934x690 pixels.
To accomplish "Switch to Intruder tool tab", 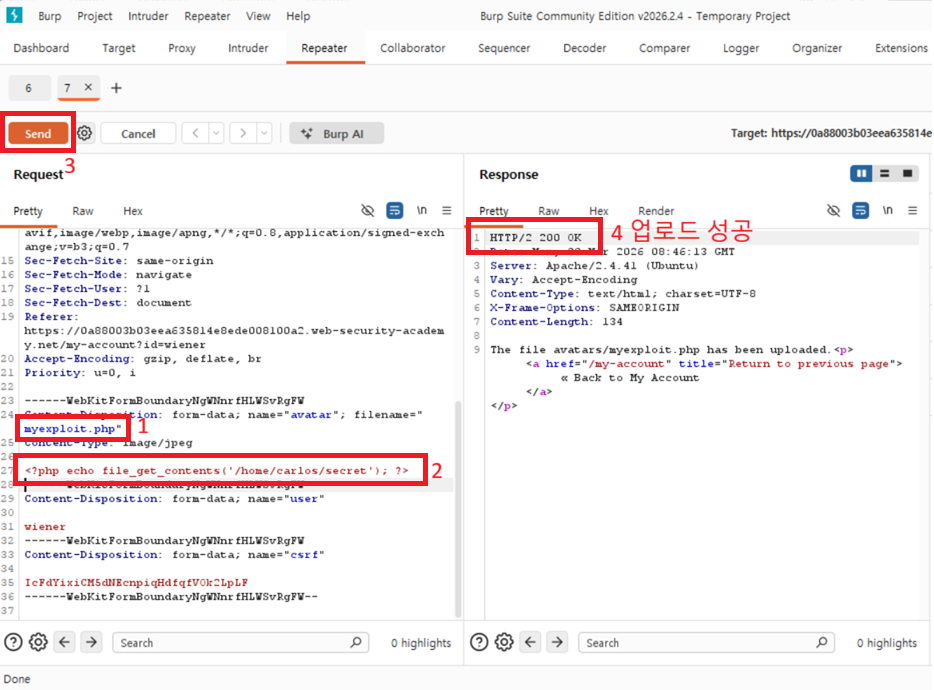I will pyautogui.click(x=248, y=48).
